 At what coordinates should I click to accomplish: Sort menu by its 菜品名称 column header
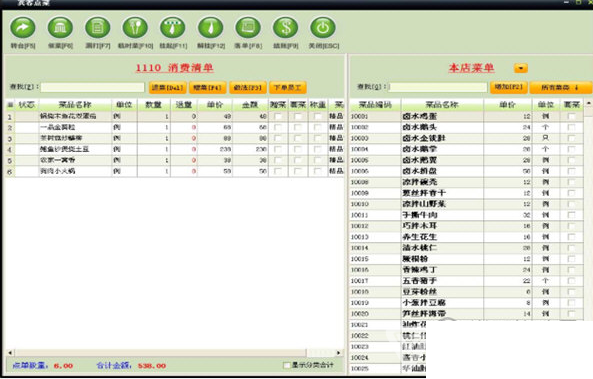click(x=442, y=105)
